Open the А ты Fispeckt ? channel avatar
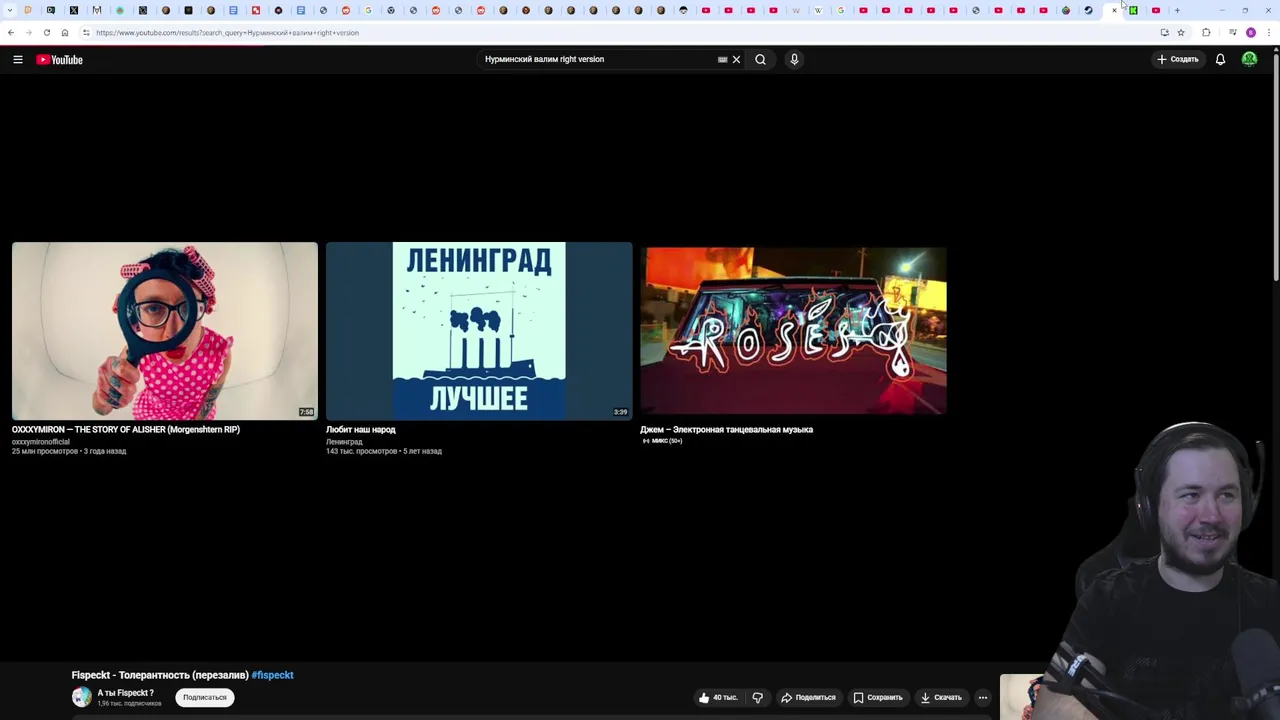This screenshot has height=720, width=1280. tap(82, 697)
